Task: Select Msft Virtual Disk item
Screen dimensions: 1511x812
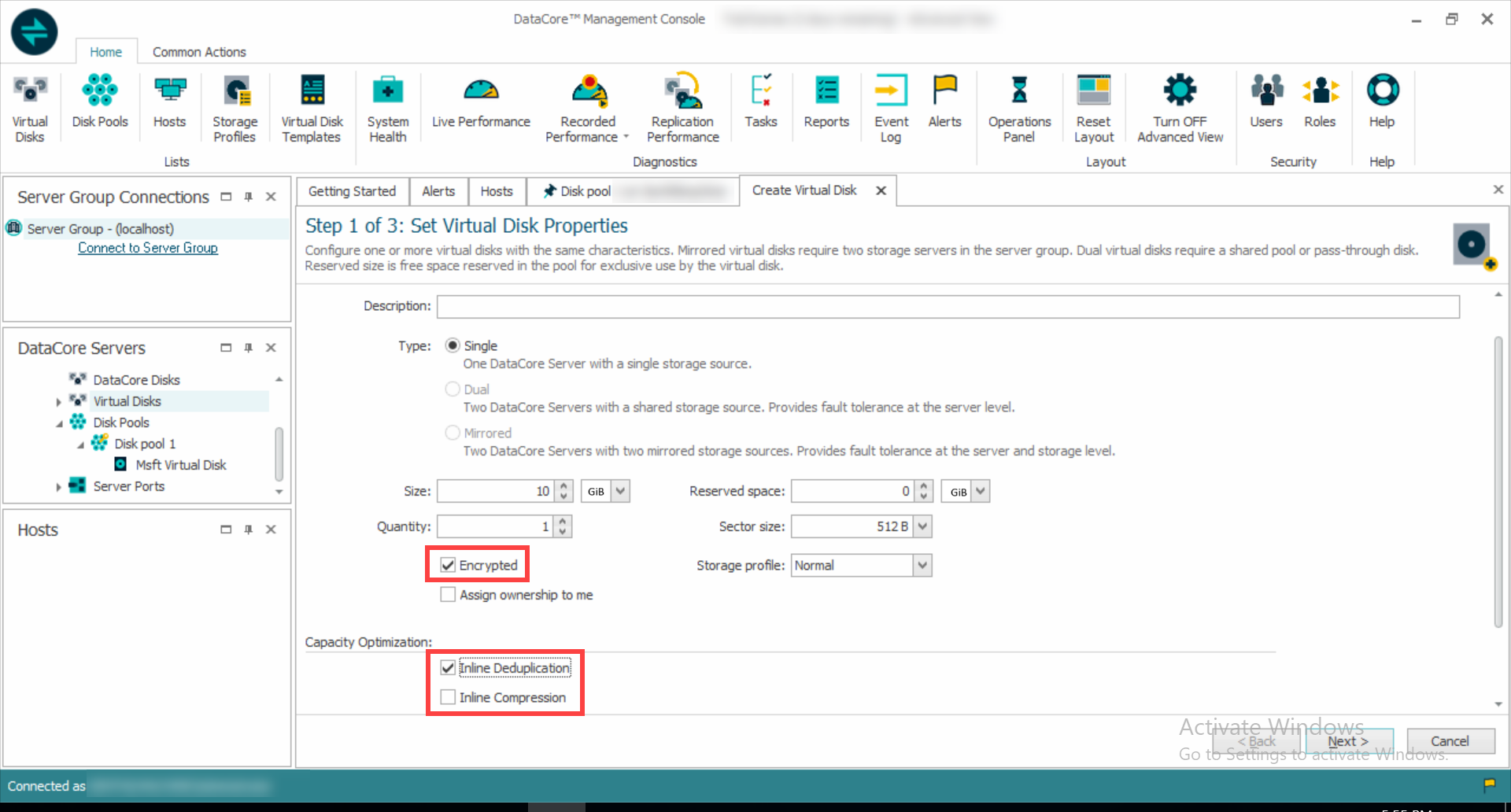Action: pyautogui.click(x=180, y=465)
